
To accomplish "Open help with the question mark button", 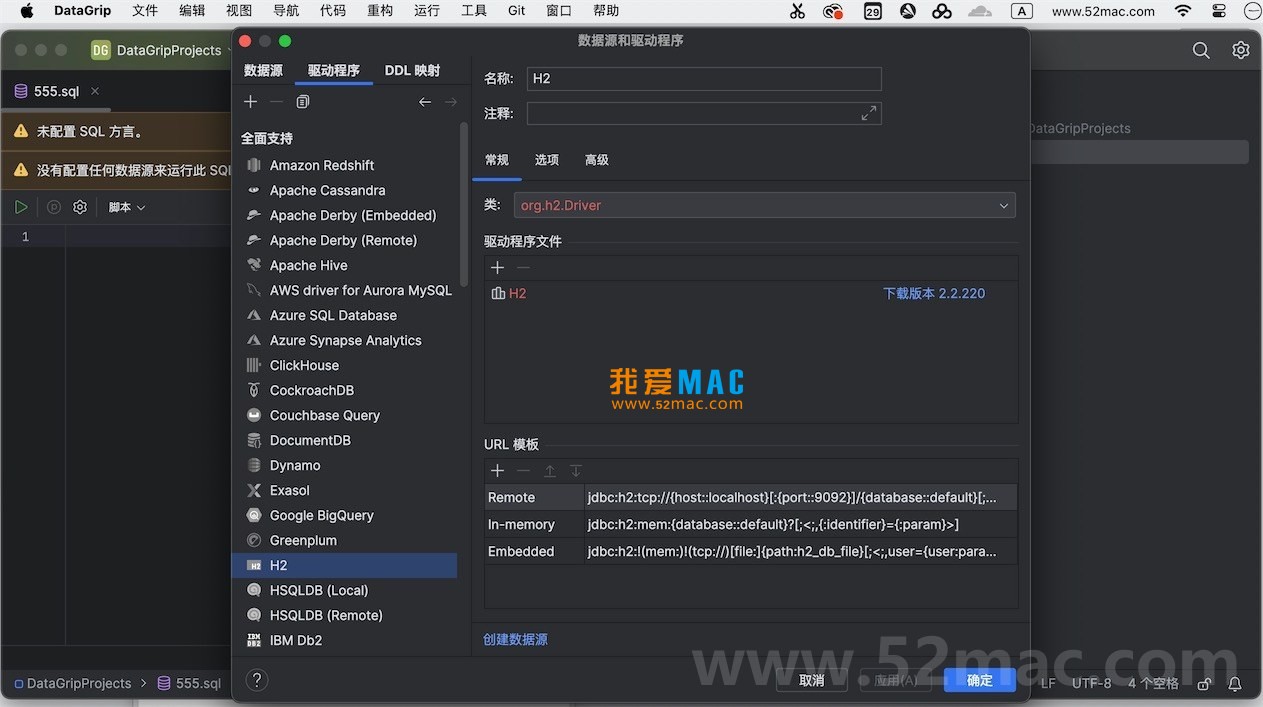I will click(x=257, y=680).
